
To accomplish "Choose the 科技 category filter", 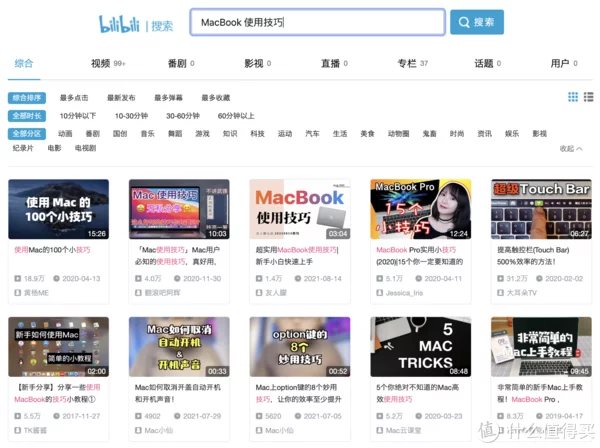I will [x=257, y=133].
